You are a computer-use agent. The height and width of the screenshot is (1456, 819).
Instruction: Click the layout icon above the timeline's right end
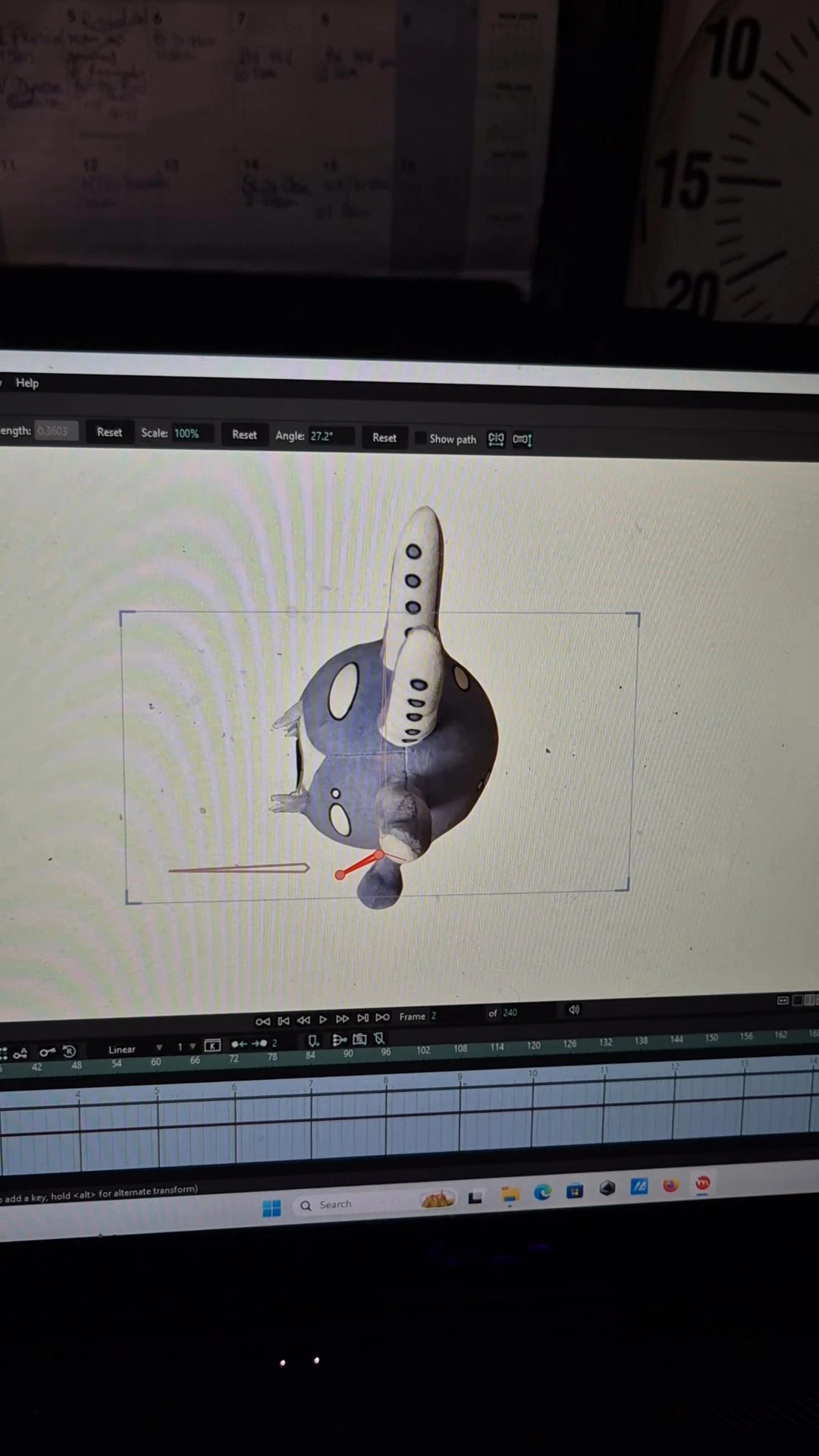[x=783, y=1001]
